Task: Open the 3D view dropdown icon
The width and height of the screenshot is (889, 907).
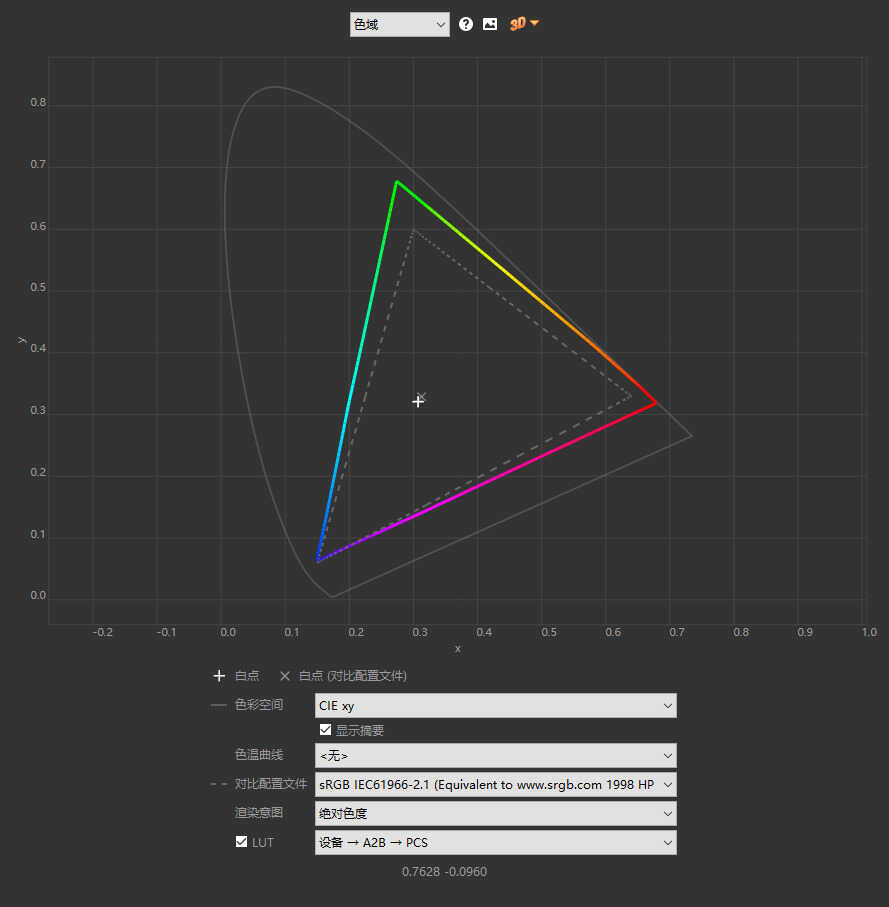Action: coord(524,24)
